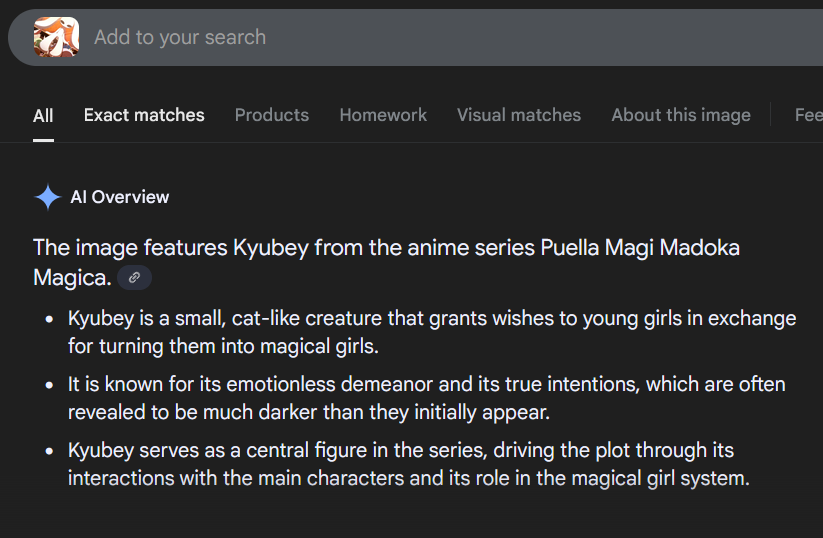Click the searched image thumbnail in search bar

[x=56, y=37]
